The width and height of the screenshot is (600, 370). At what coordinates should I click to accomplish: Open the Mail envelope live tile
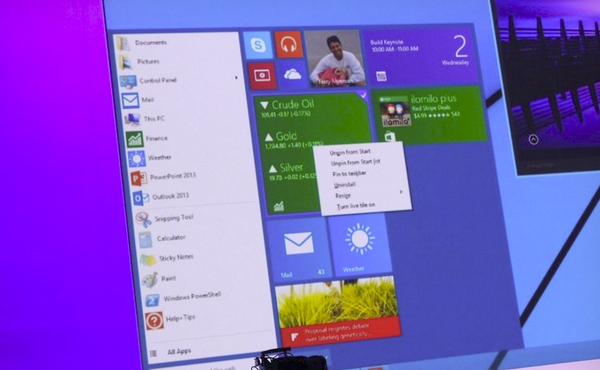[298, 249]
